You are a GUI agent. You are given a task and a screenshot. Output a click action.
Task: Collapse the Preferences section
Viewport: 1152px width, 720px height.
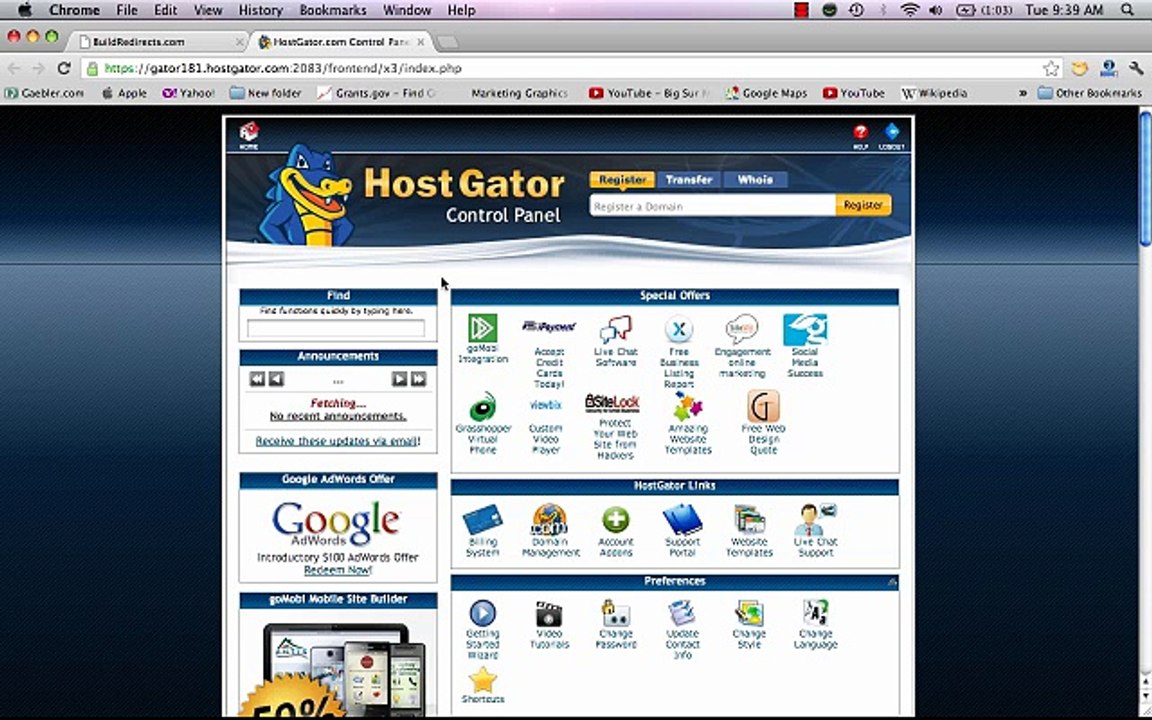point(892,582)
